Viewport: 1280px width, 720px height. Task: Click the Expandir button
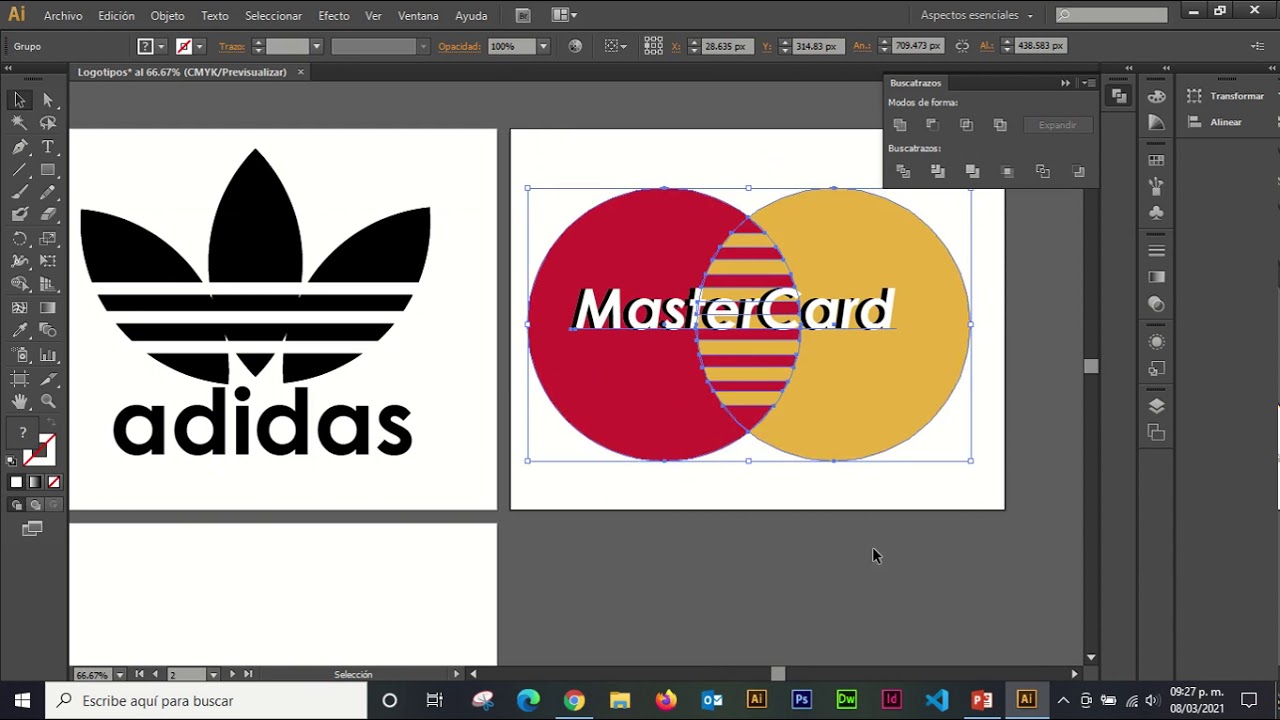tap(1057, 125)
